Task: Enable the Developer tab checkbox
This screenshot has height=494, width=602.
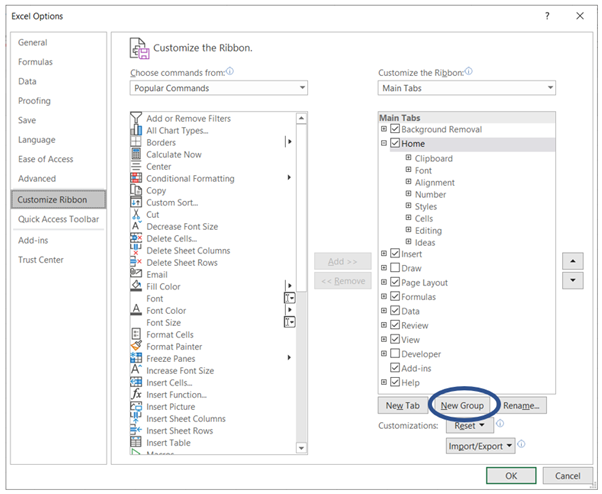Action: [x=395, y=354]
